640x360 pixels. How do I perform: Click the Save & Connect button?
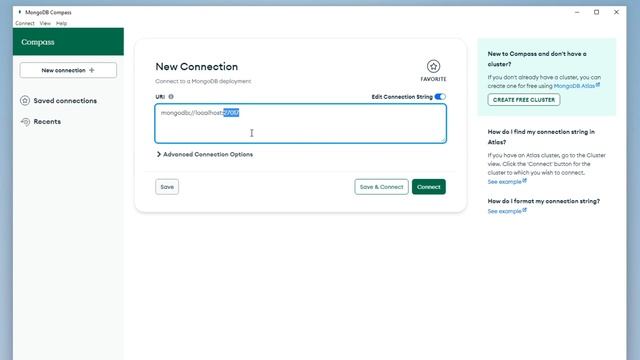tap(381, 187)
